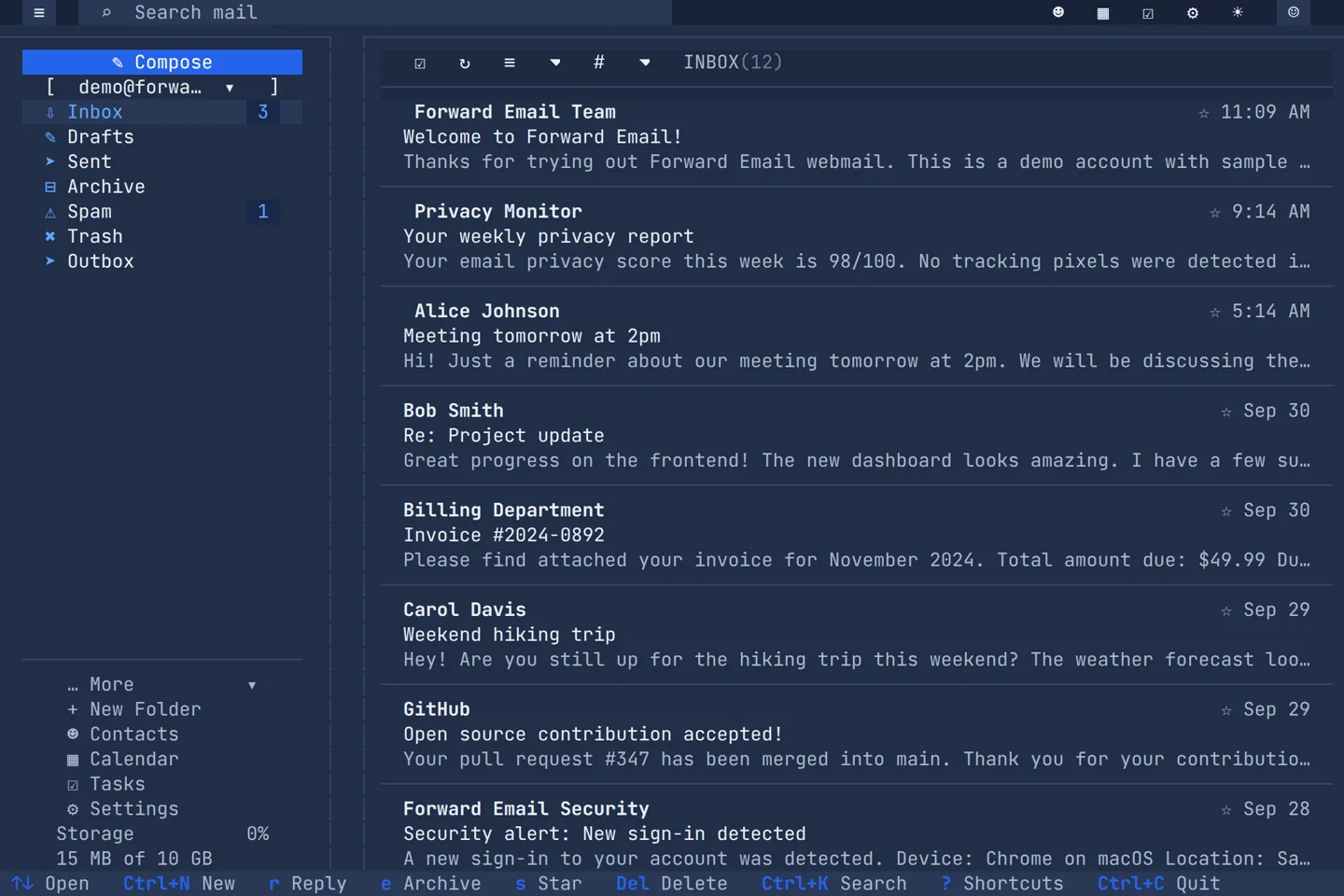Star the Bob Smith project update email
1344x896 pixels.
point(1226,412)
